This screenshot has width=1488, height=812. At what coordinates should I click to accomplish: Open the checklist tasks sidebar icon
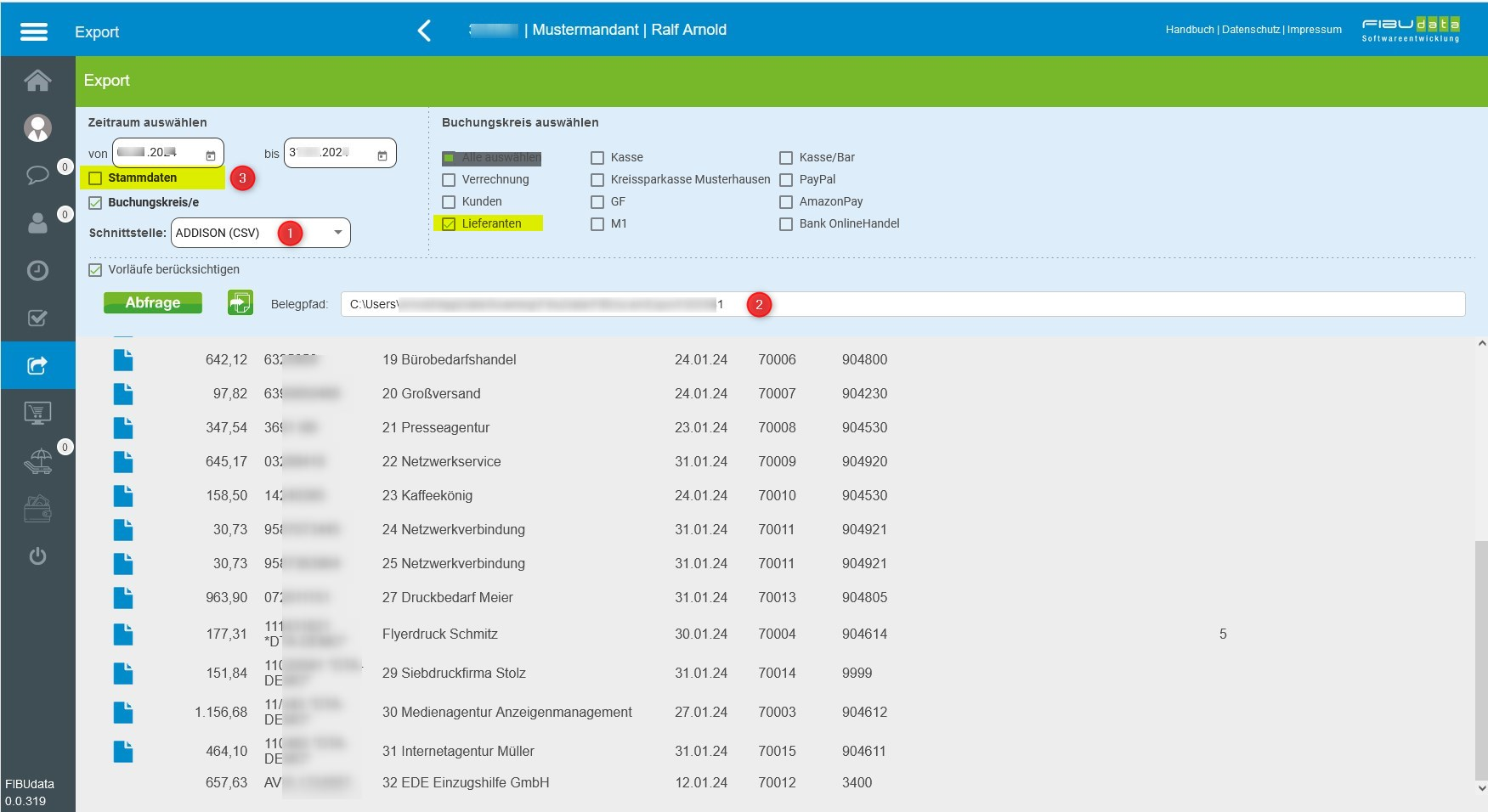37,318
